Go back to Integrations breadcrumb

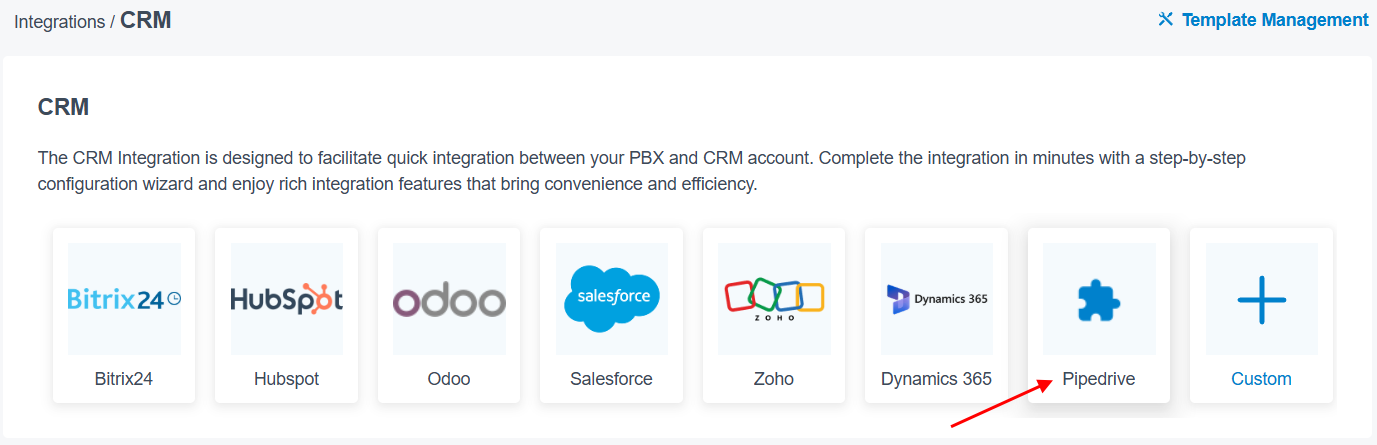(59, 21)
